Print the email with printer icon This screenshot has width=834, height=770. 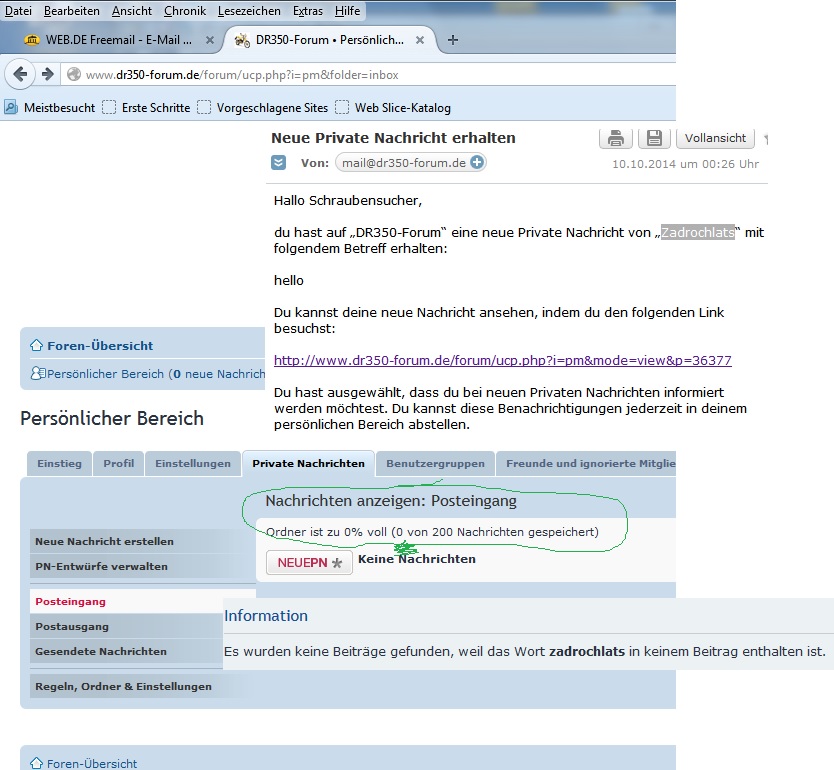click(x=616, y=138)
